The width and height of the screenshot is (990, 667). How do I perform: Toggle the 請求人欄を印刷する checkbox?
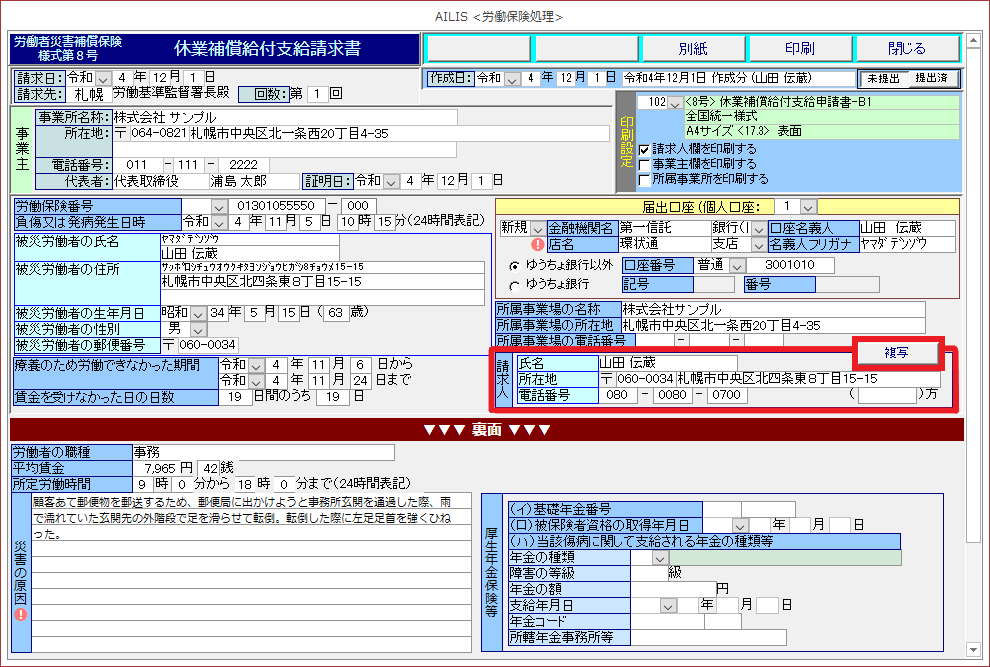pyautogui.click(x=644, y=149)
